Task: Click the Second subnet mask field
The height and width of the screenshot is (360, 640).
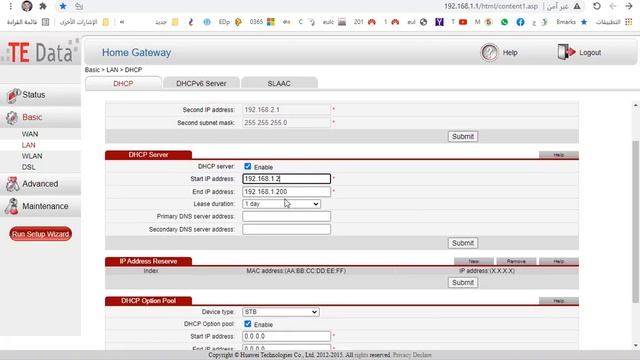Action: [287, 122]
